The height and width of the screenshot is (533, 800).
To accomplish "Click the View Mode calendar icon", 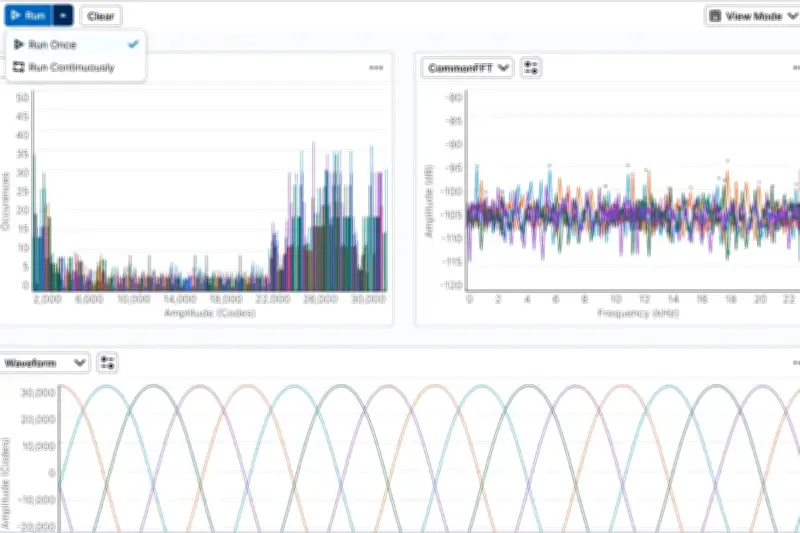I will click(715, 16).
